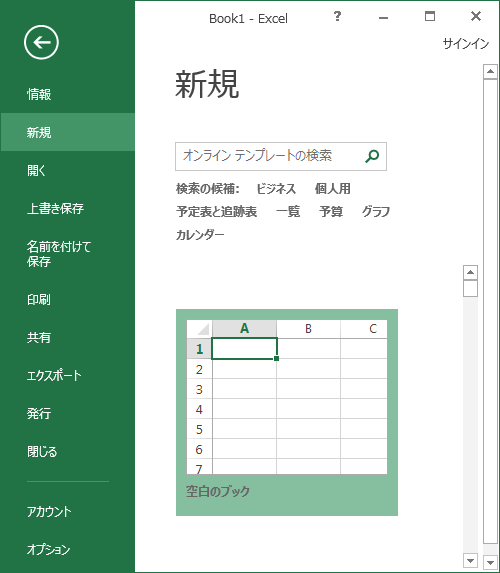Open 発行 in the backstage menu
Viewport: 500px width, 573px height.
[38, 414]
